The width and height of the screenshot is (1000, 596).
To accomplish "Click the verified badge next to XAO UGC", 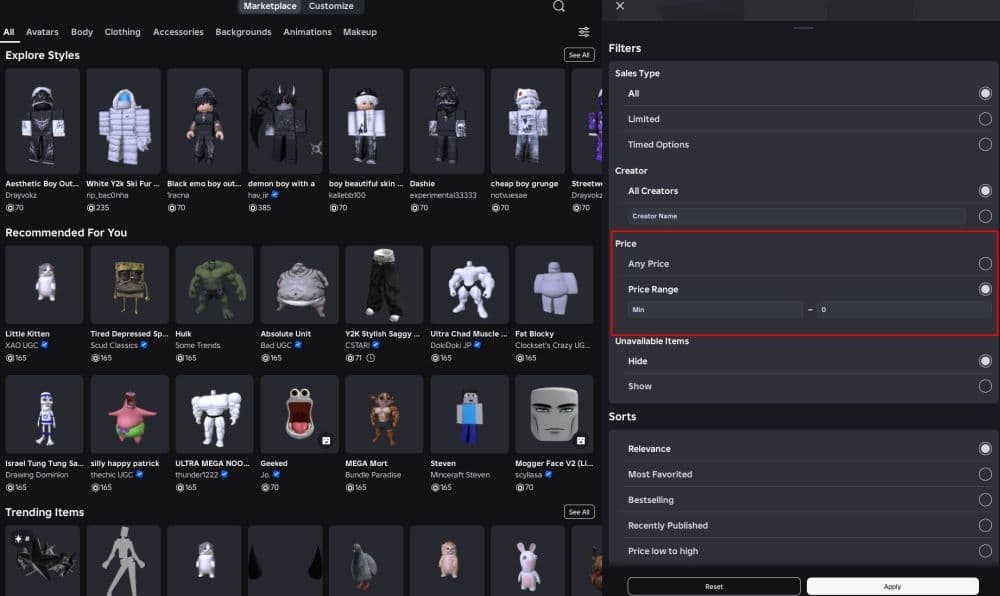I will [x=45, y=345].
